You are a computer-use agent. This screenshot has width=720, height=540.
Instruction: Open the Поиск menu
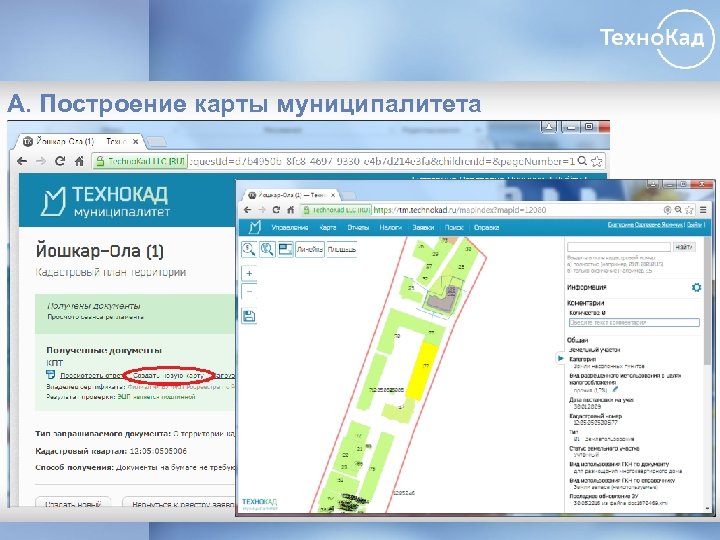454,227
